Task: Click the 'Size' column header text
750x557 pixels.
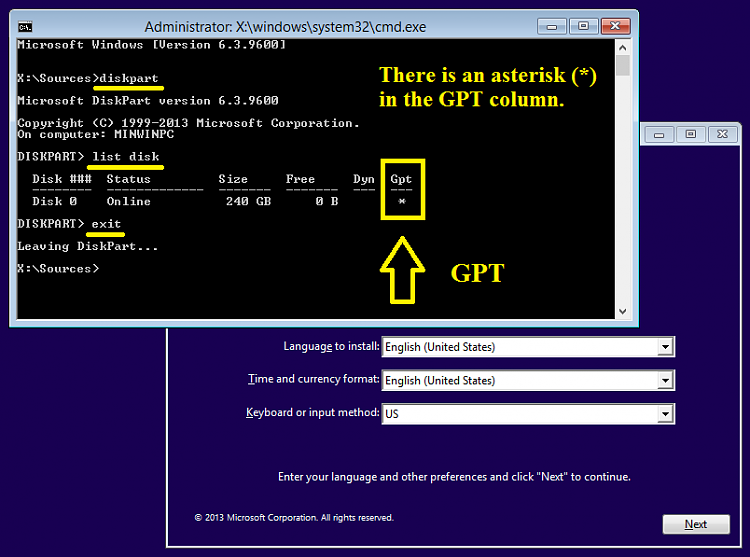Action: click(233, 179)
